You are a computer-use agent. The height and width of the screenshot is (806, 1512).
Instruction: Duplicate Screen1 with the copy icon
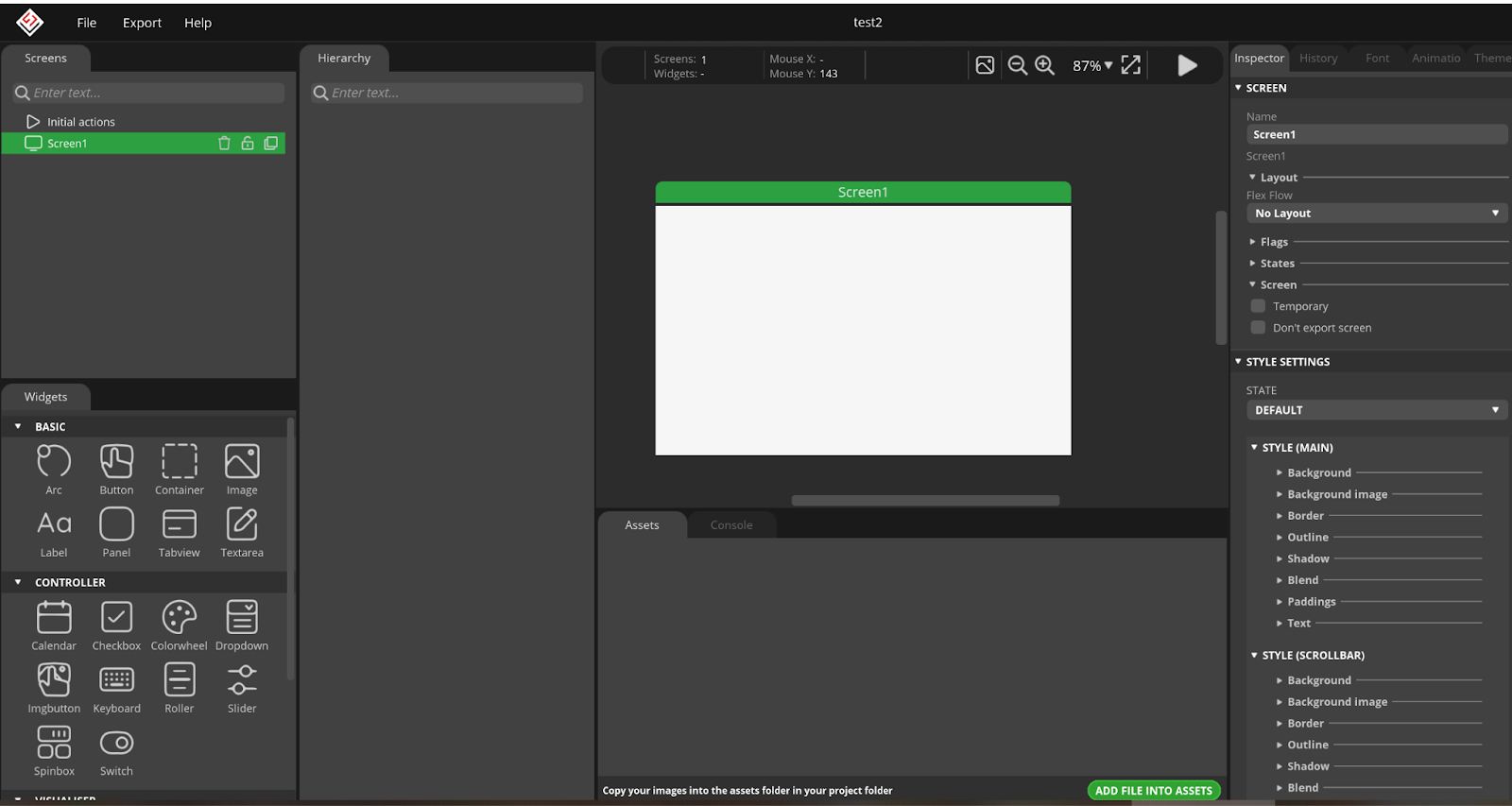271,144
